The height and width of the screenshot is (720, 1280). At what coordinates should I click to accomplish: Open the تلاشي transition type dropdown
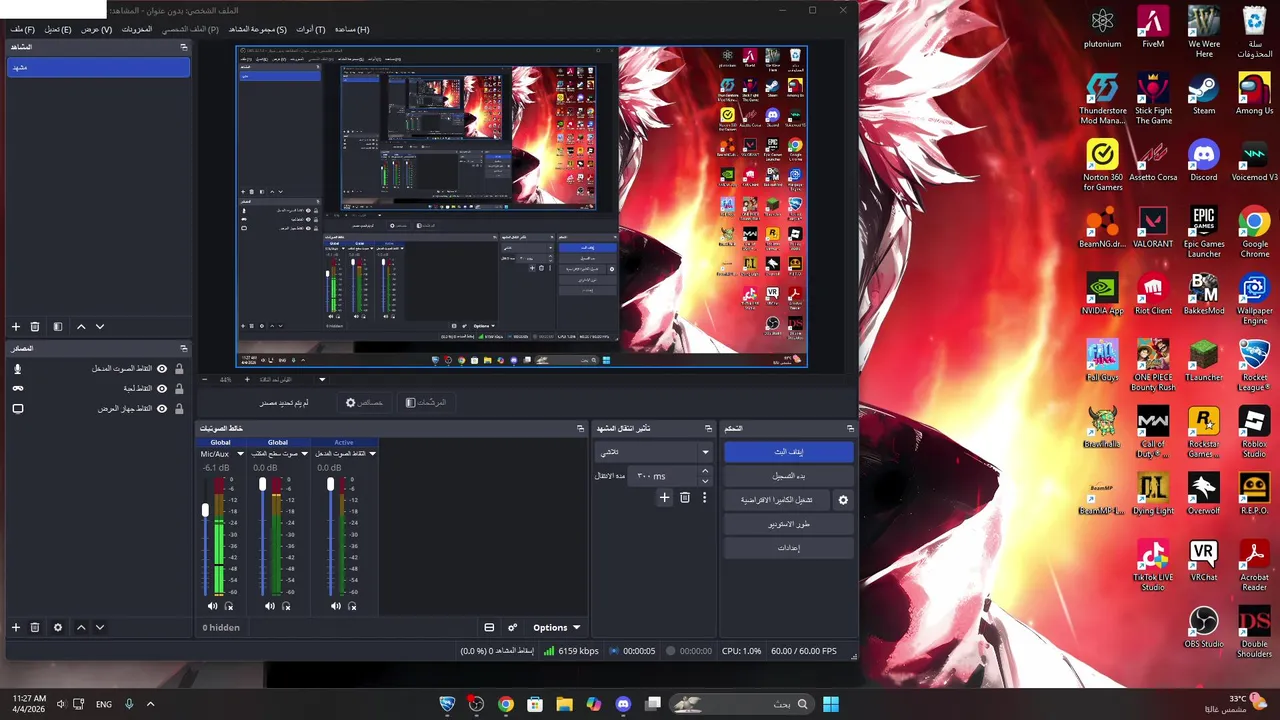click(x=653, y=452)
